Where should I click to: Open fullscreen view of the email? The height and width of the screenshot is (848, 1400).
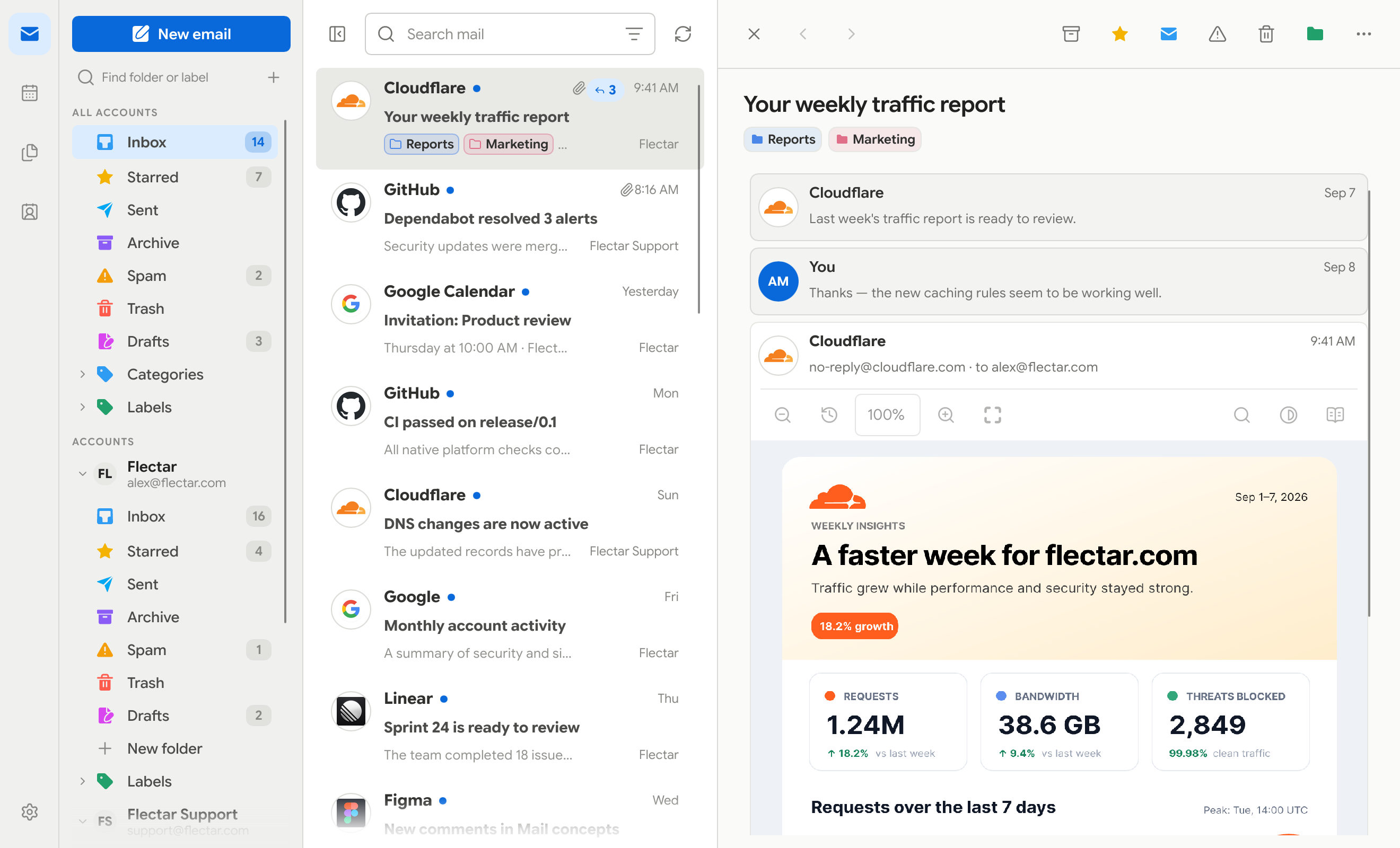pyautogui.click(x=993, y=415)
